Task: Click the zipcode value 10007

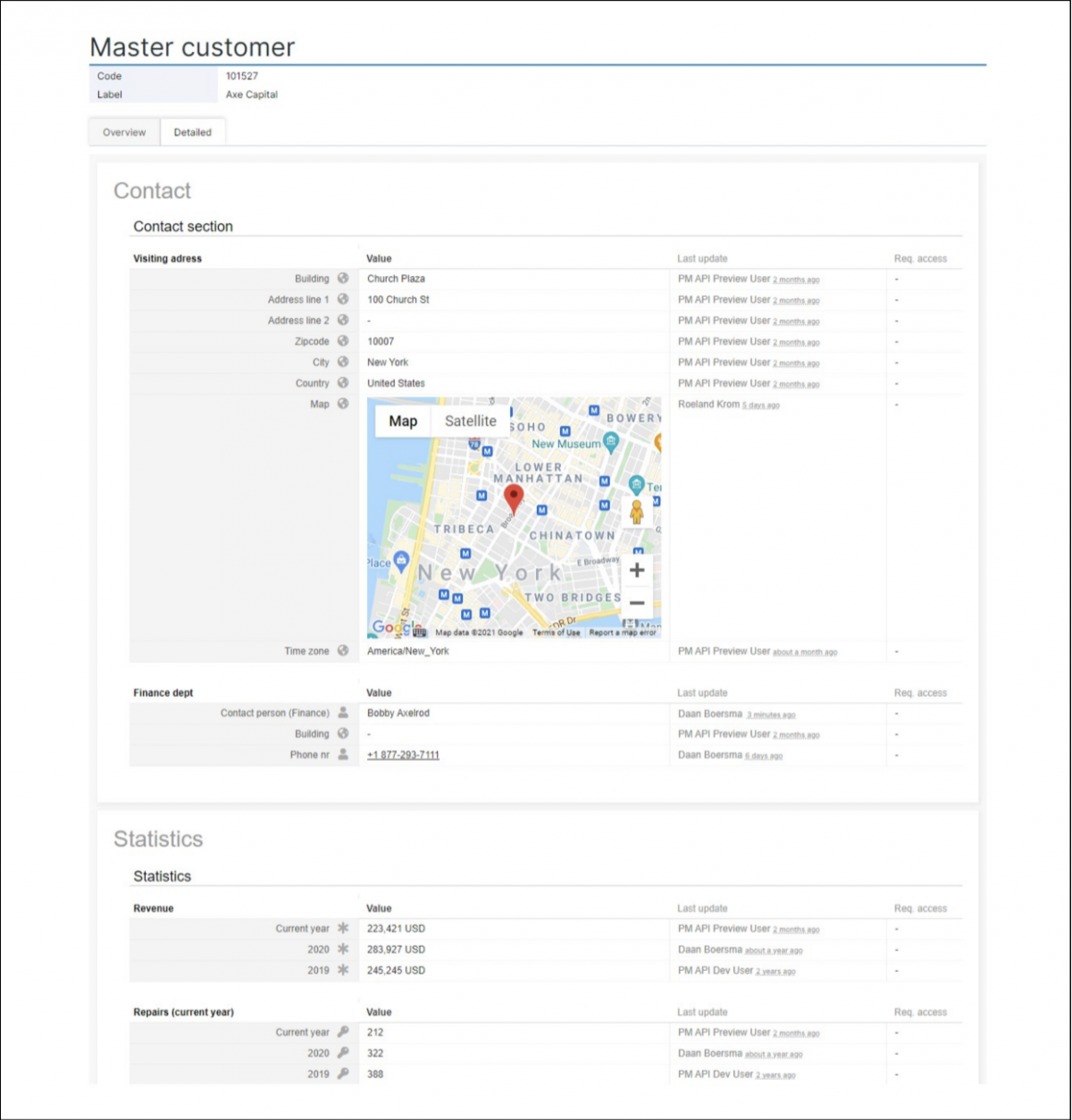Action: (381, 341)
